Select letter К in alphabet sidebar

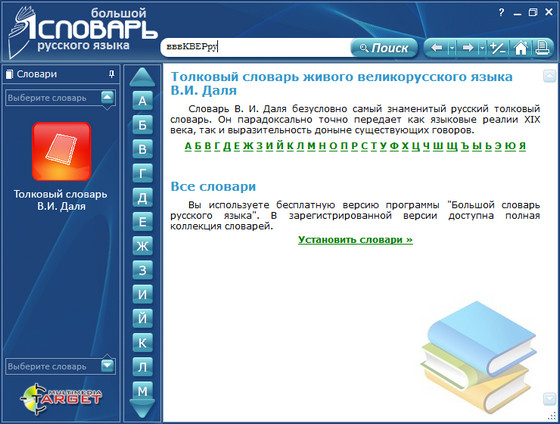(142, 343)
